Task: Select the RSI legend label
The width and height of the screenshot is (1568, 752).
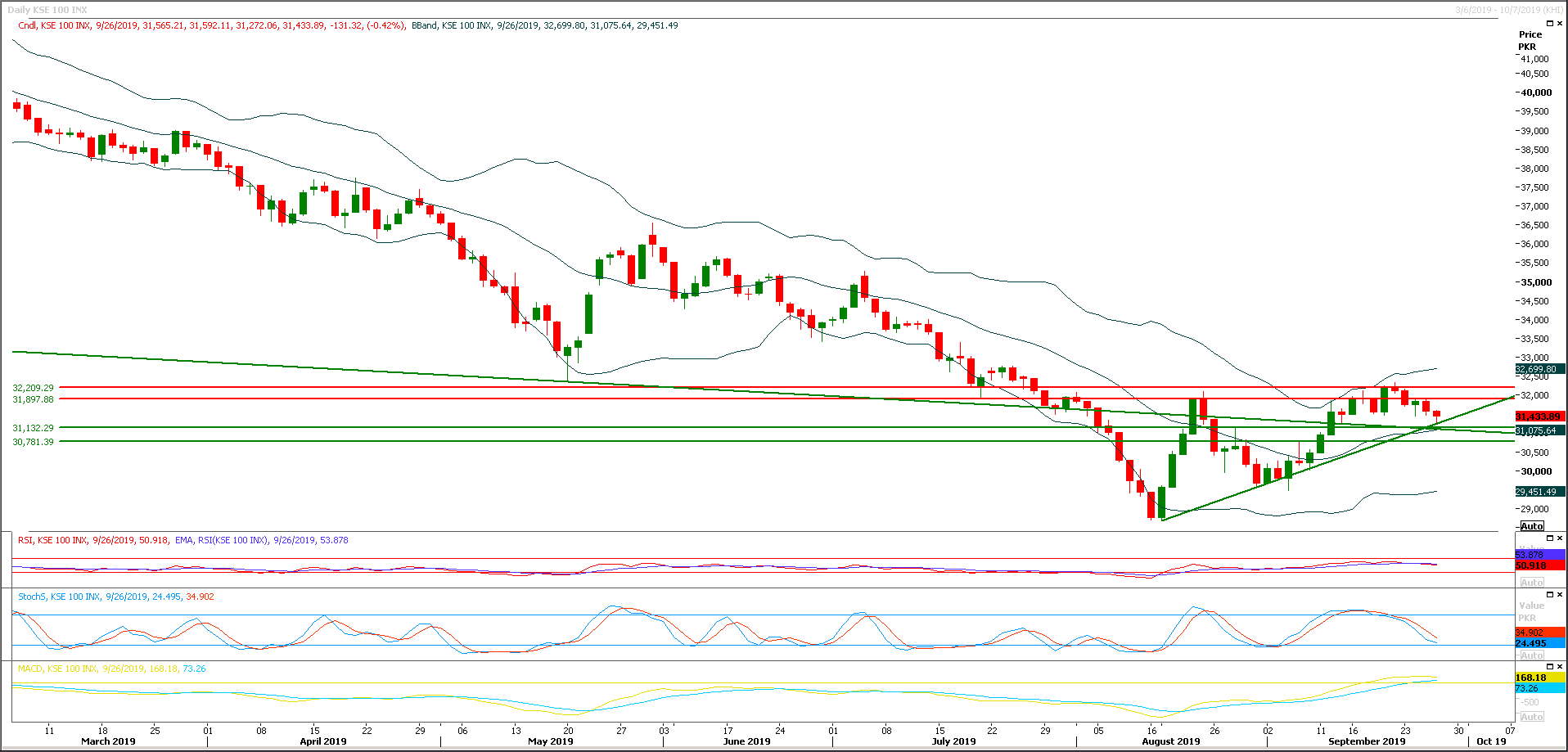Action: tap(24, 540)
